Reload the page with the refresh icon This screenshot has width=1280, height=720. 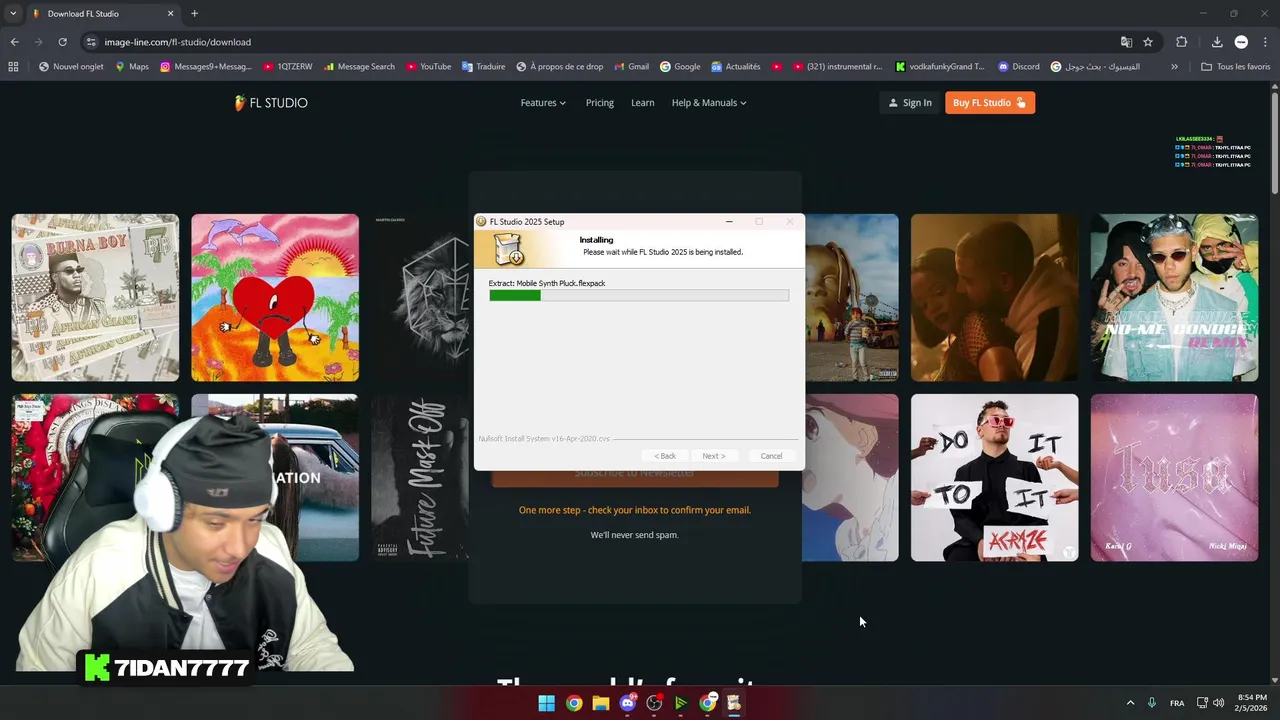[x=62, y=42]
